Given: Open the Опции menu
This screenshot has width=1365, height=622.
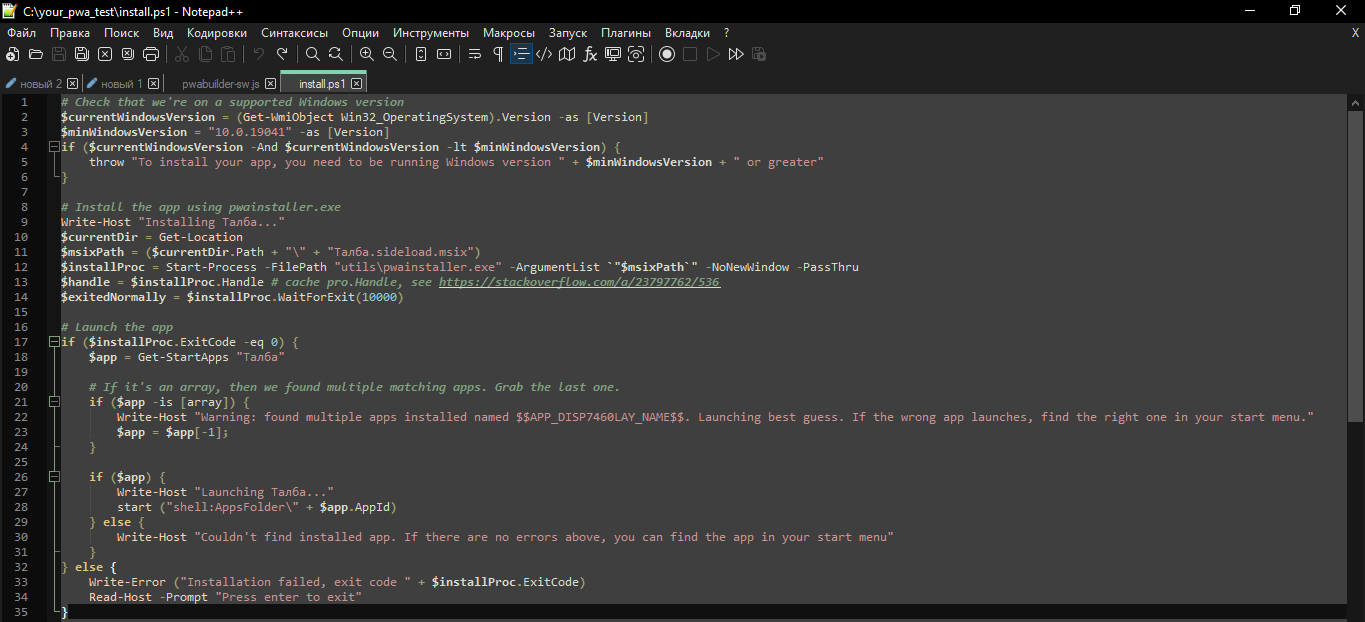Looking at the screenshot, I should [361, 33].
